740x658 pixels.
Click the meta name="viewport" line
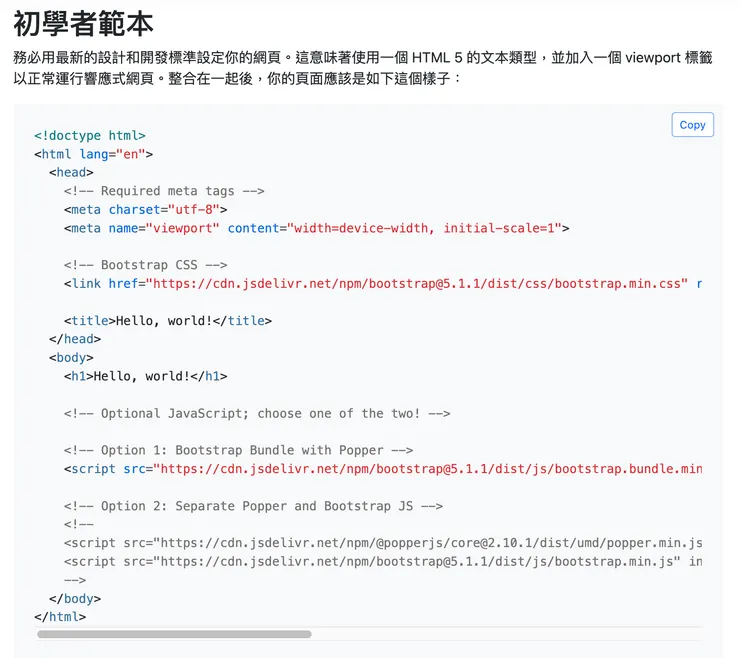coord(317,228)
